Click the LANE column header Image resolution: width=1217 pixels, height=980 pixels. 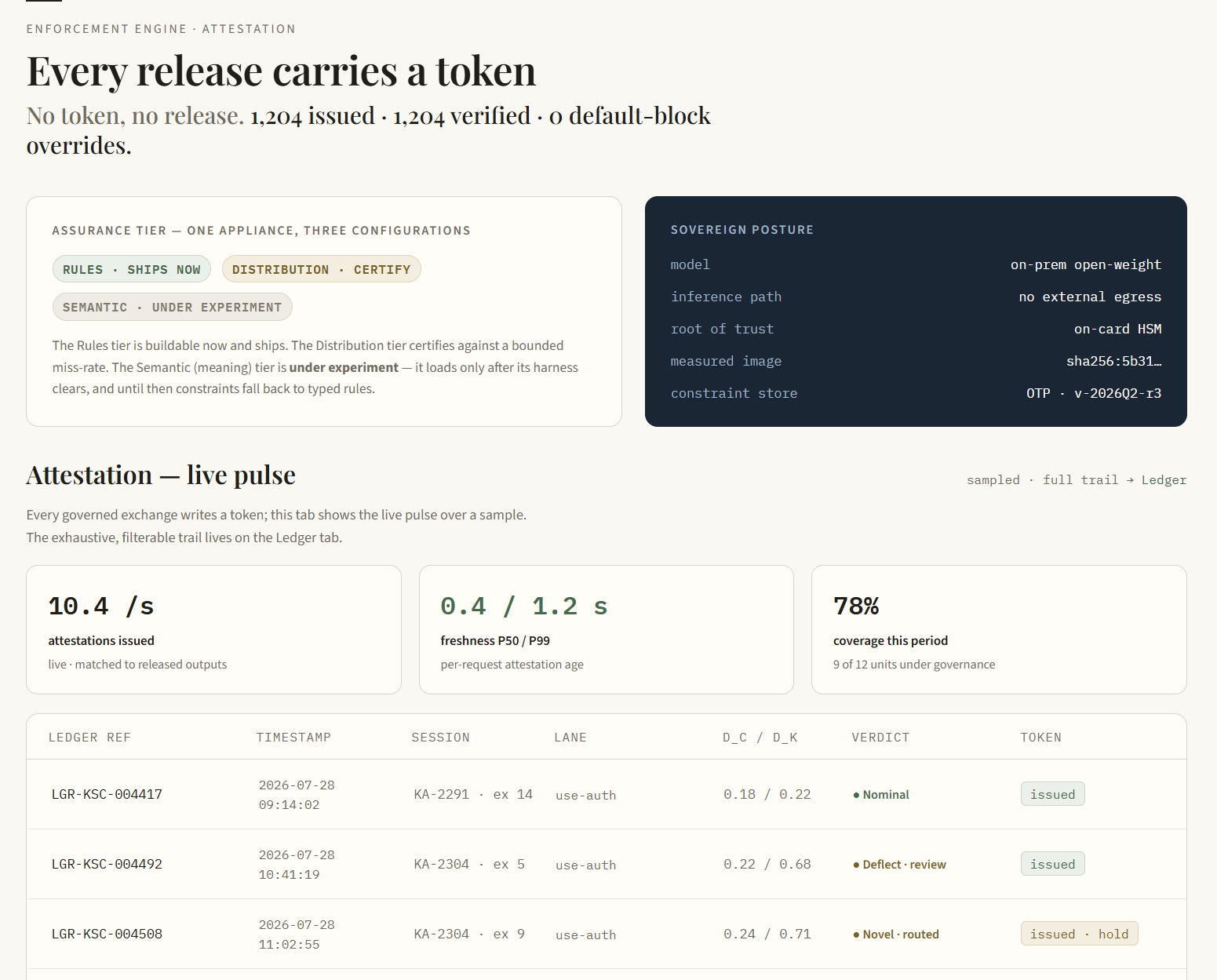(570, 738)
